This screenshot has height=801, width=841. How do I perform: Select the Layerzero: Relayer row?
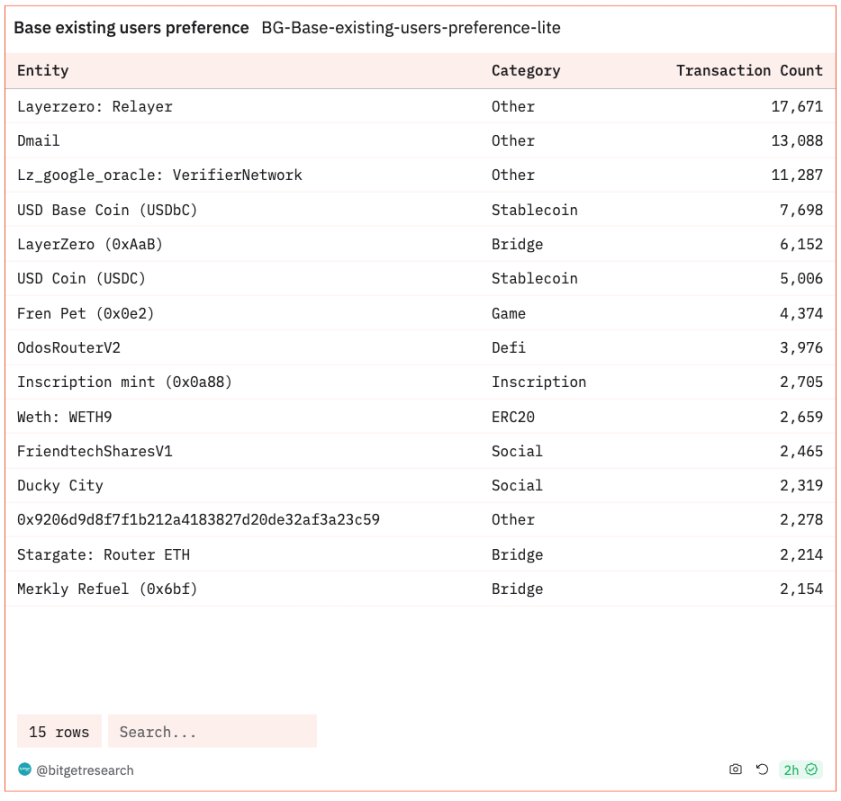coord(95,106)
